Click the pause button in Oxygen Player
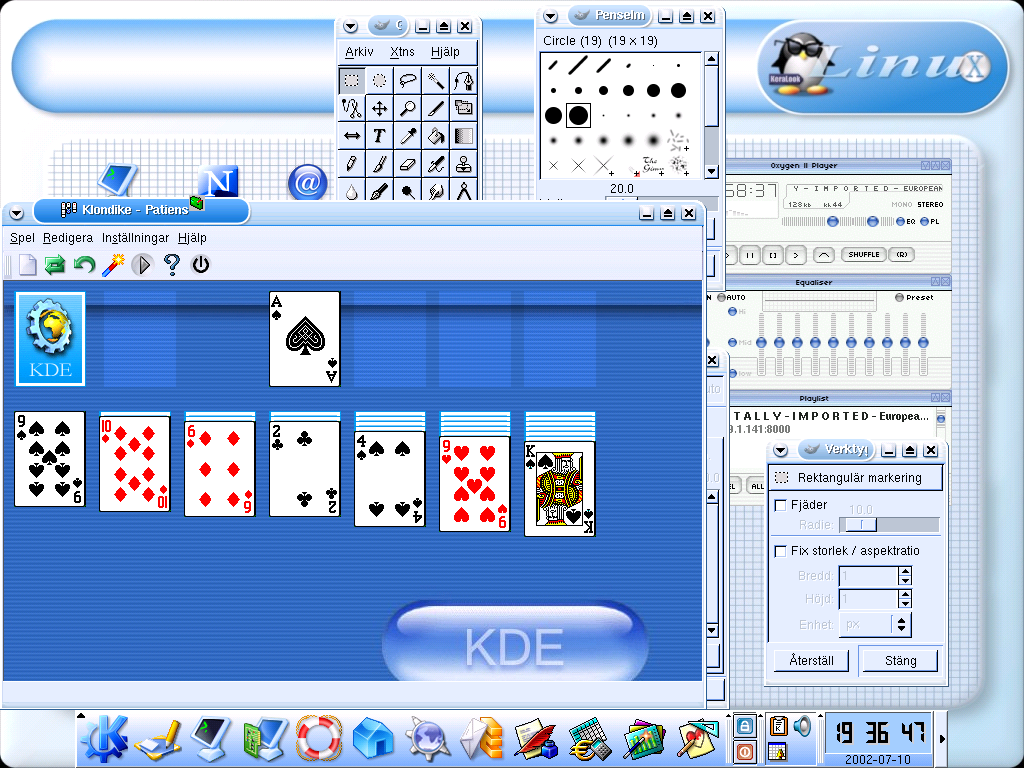This screenshot has width=1024, height=768. 750,255
